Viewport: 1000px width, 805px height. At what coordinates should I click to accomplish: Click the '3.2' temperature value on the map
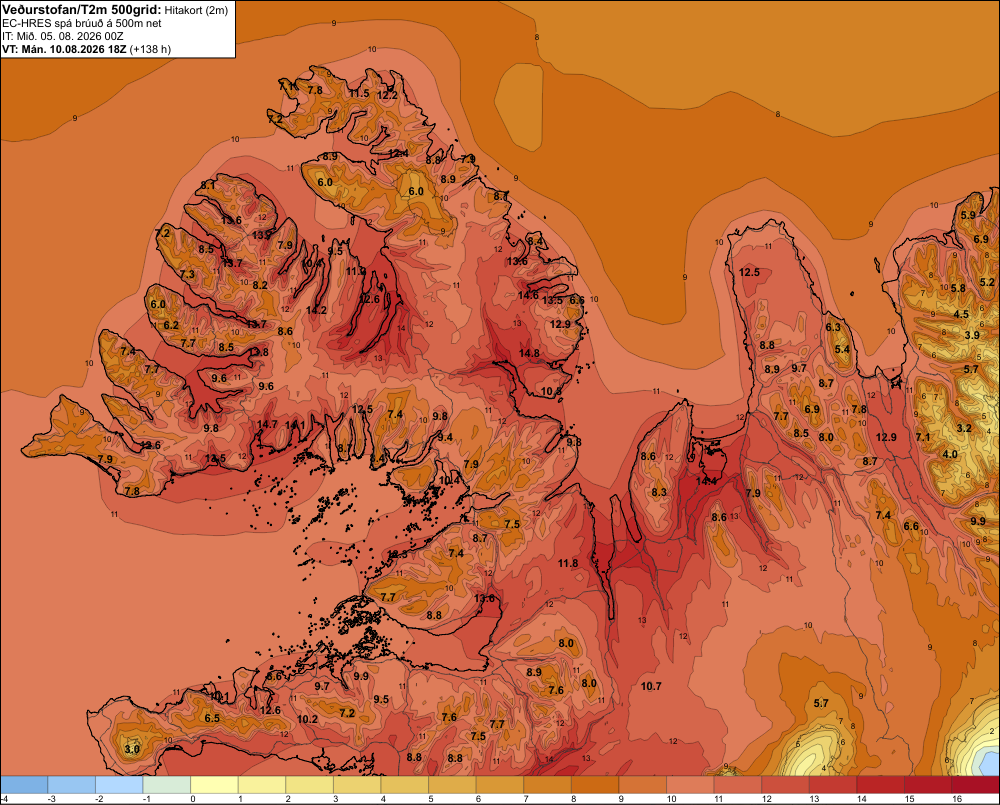click(x=964, y=428)
